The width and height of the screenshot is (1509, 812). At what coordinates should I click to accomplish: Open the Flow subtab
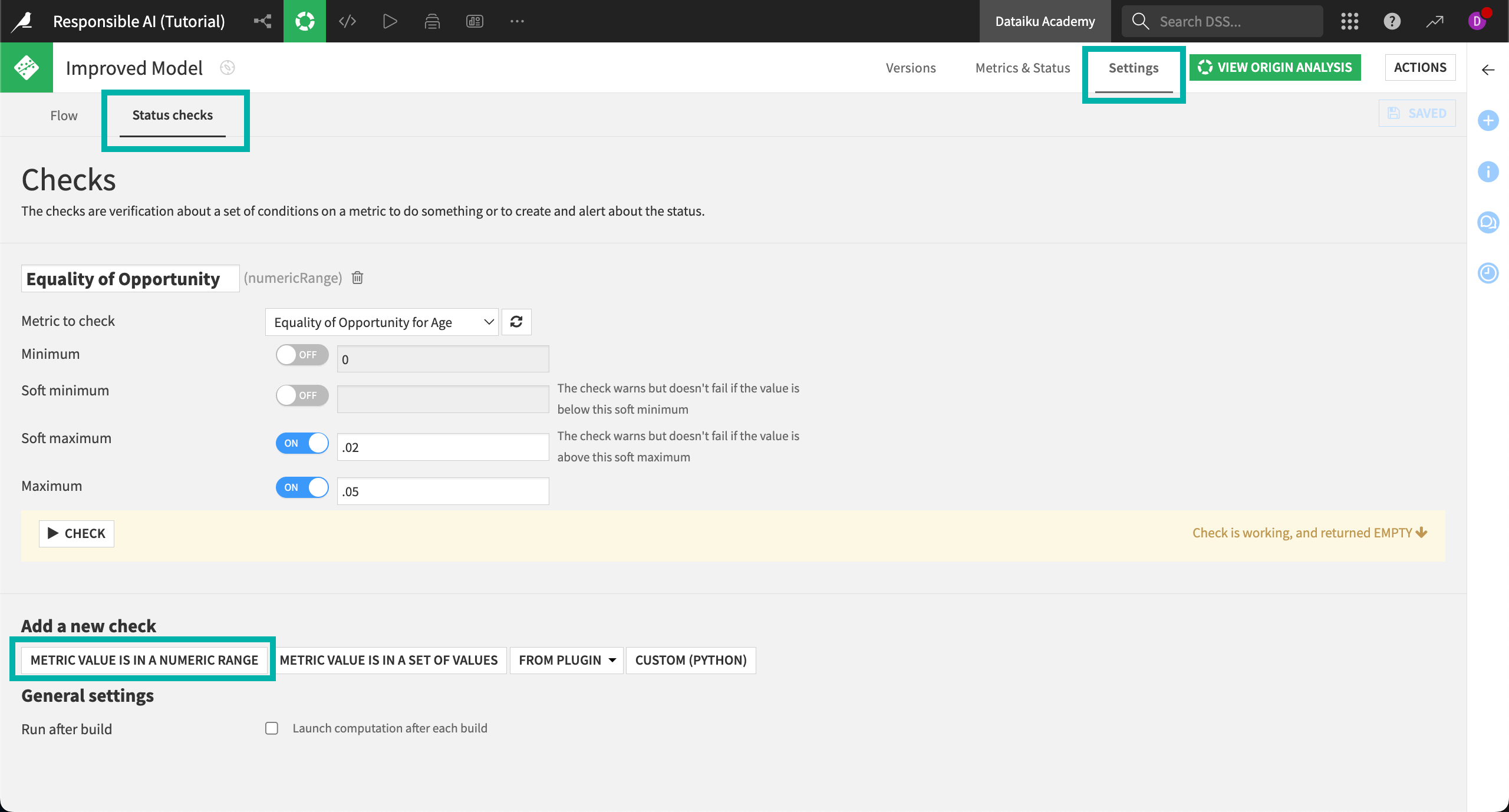coord(64,115)
